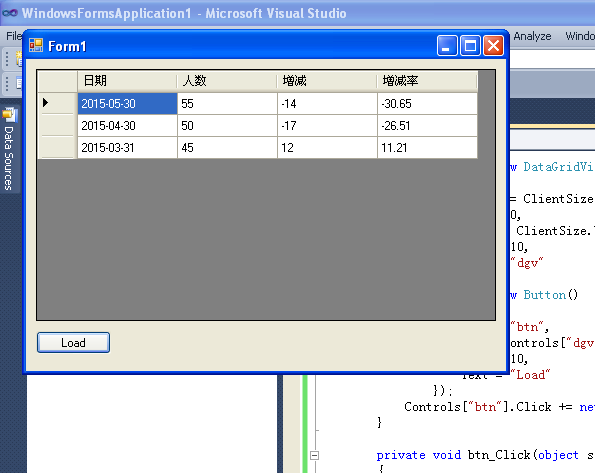Select cell 2015-04-30 in the grid
This screenshot has height=473, width=595.
127,125
